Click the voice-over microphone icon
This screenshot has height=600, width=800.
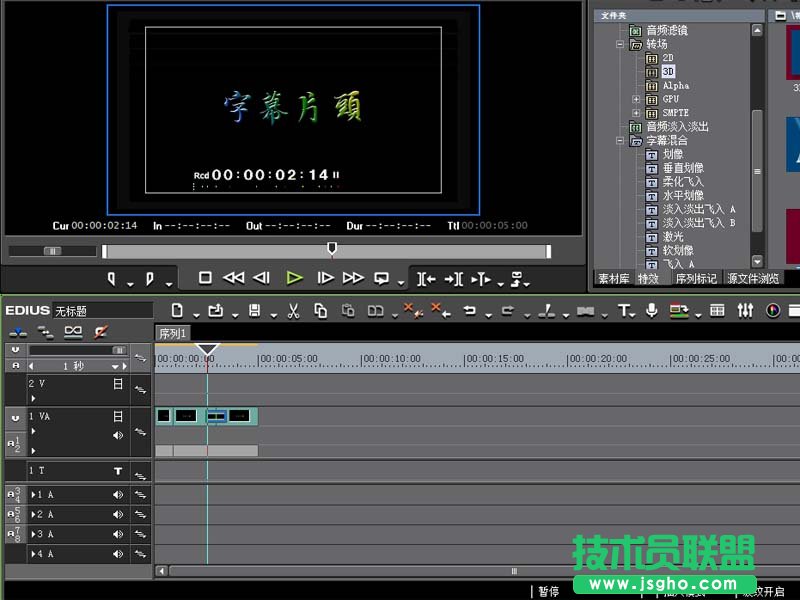[x=651, y=311]
